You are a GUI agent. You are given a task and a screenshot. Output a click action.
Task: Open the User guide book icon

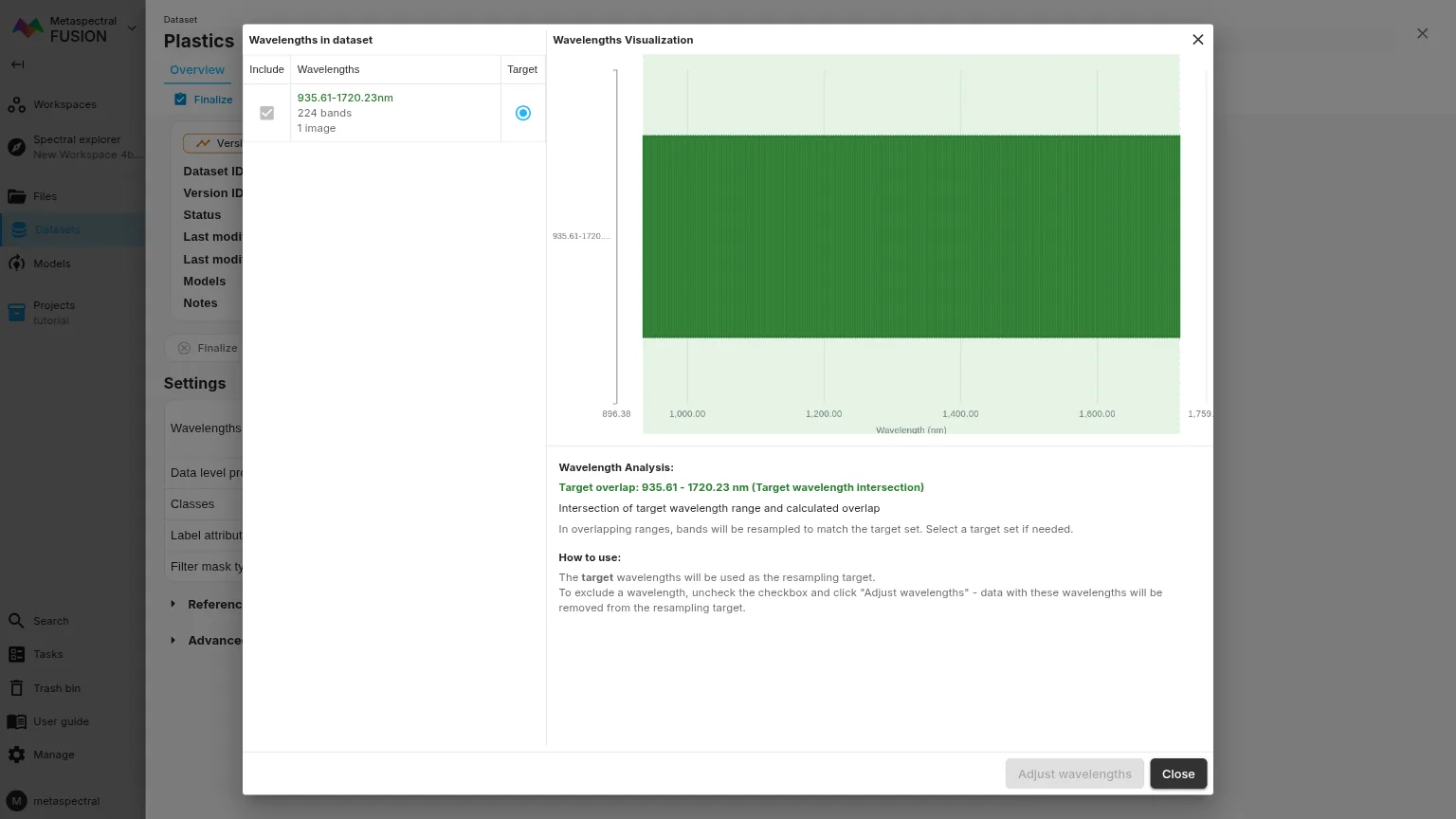tap(17, 721)
